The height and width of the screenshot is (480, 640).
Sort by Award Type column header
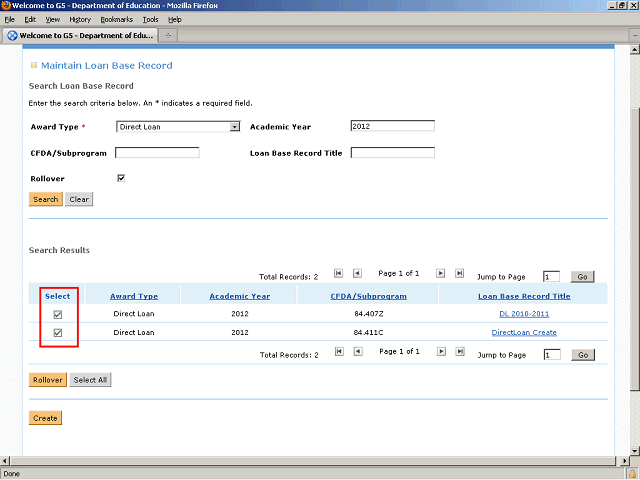pos(134,296)
